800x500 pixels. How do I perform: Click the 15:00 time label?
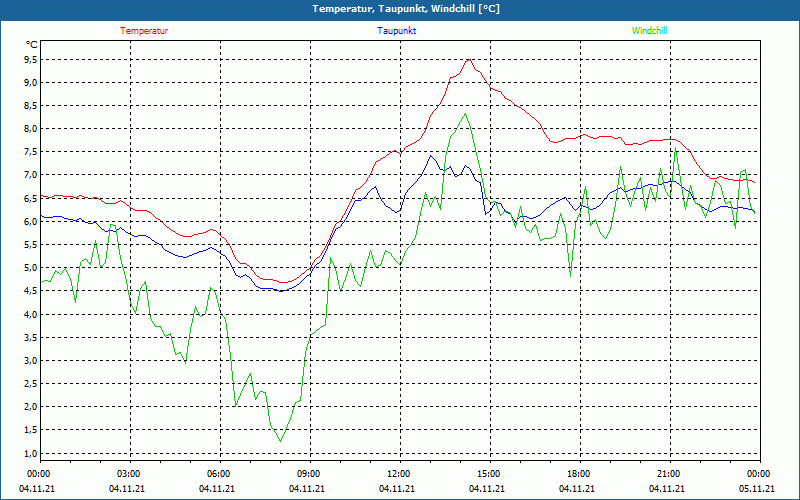[x=489, y=474]
